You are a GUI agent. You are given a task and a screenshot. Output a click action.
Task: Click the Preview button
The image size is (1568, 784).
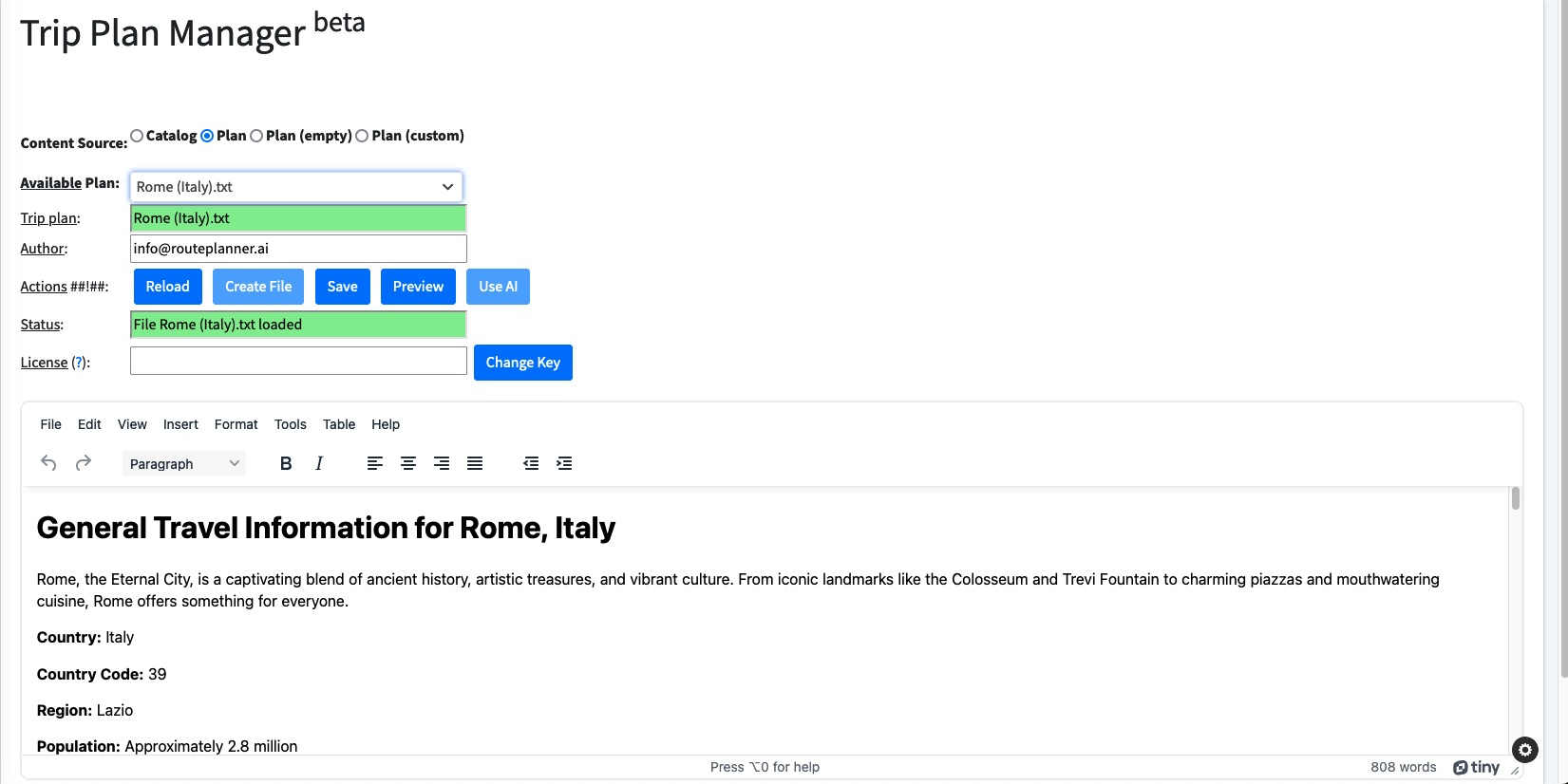(x=418, y=287)
